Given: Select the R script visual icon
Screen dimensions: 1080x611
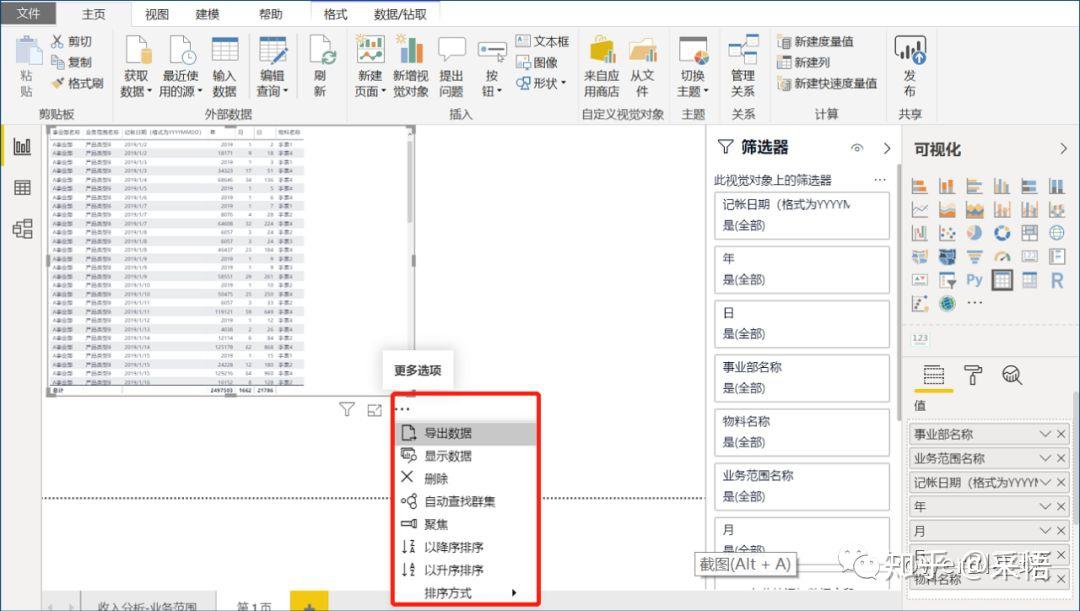Looking at the screenshot, I should click(1057, 281).
